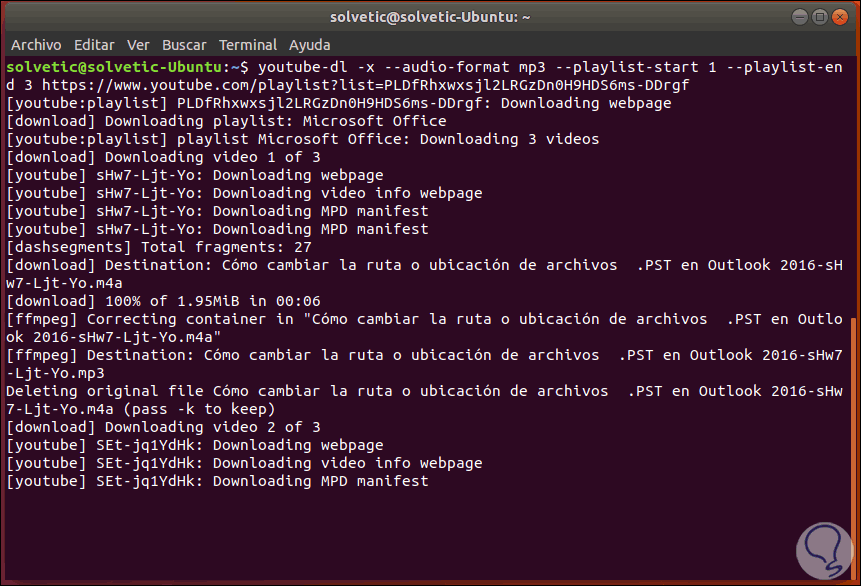Open the Ver menu
This screenshot has width=861, height=586.
click(x=138, y=45)
